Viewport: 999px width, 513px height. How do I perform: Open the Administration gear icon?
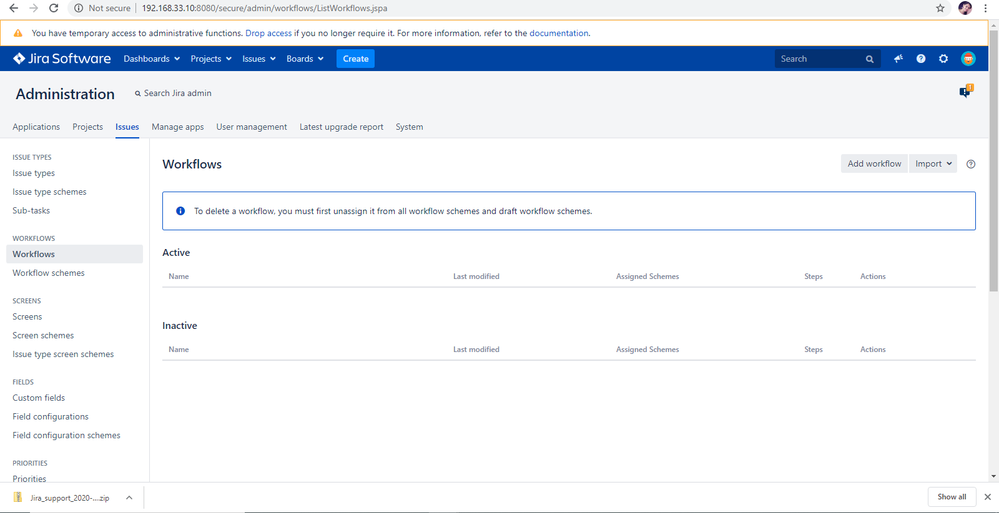944,59
